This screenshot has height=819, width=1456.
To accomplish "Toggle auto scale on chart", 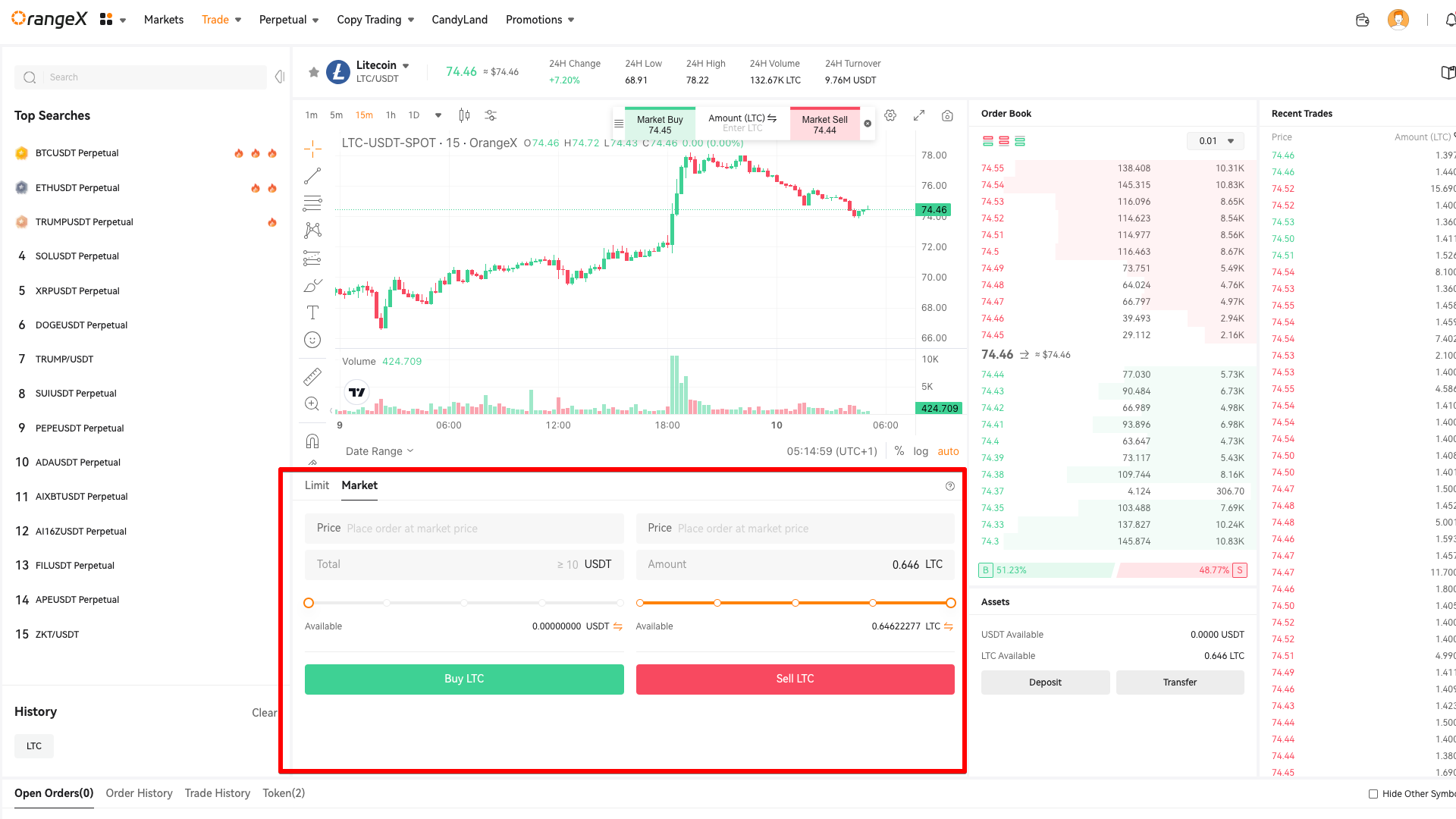I will point(948,451).
